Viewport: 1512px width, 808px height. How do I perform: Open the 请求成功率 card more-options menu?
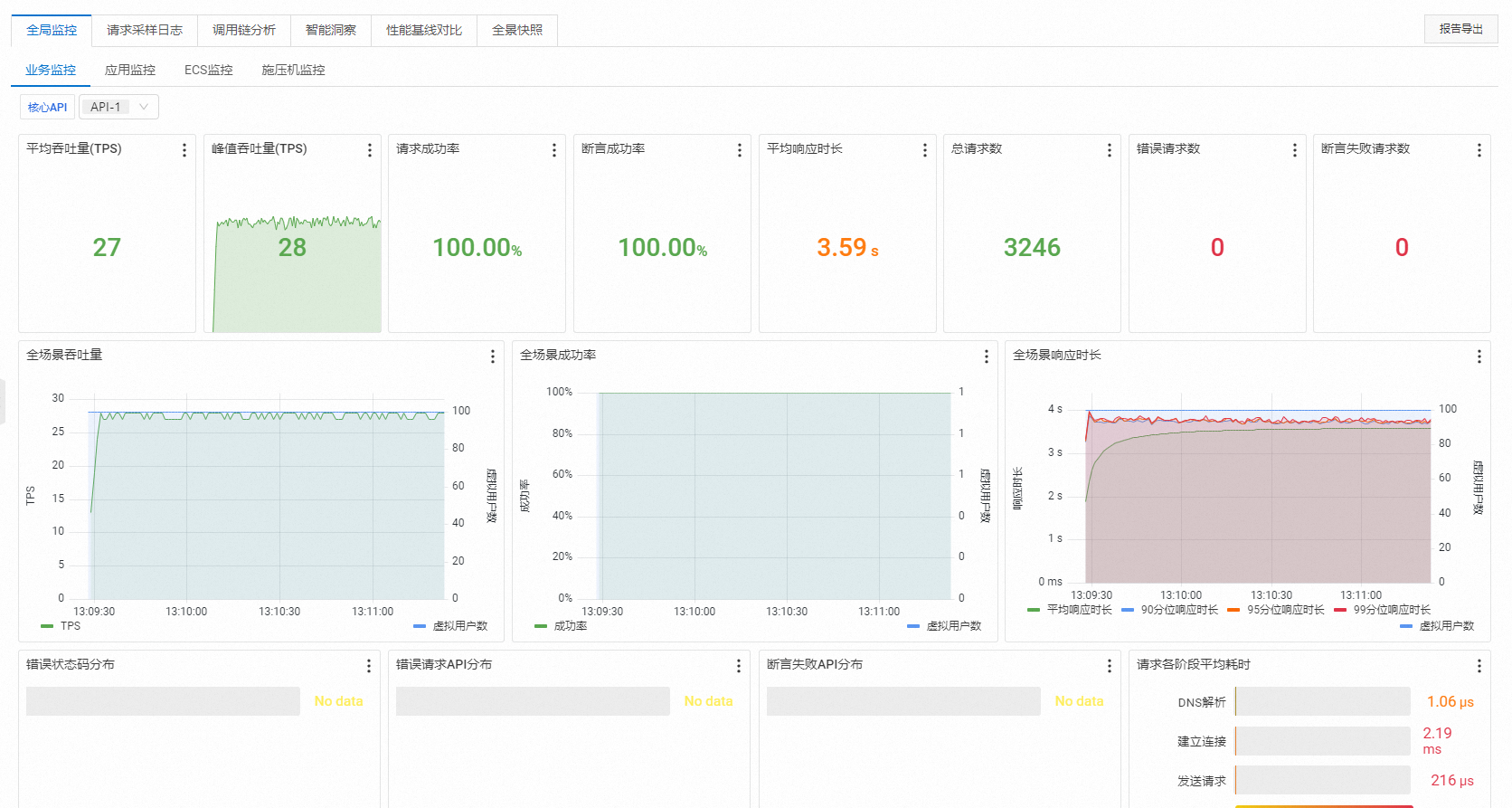[x=554, y=150]
